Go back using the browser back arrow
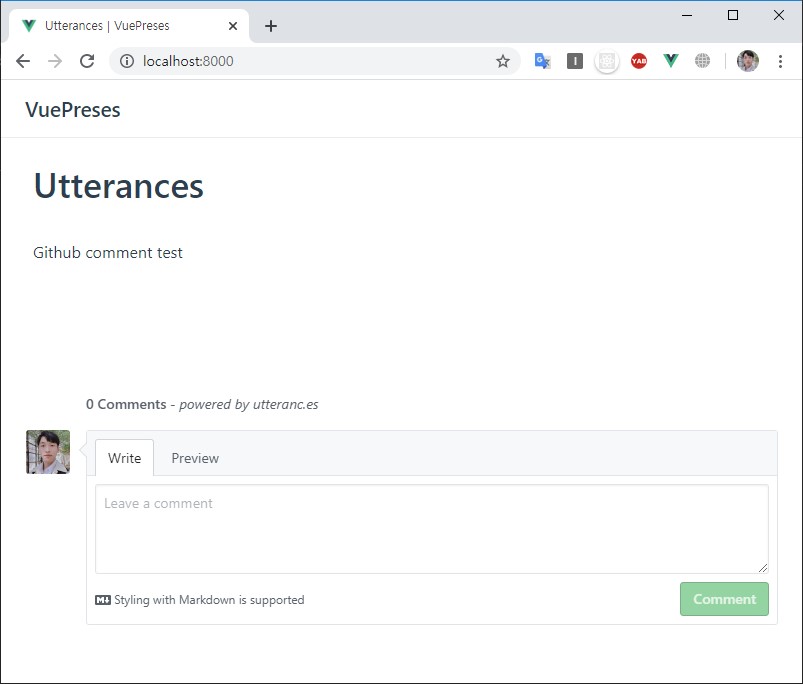 click(23, 61)
